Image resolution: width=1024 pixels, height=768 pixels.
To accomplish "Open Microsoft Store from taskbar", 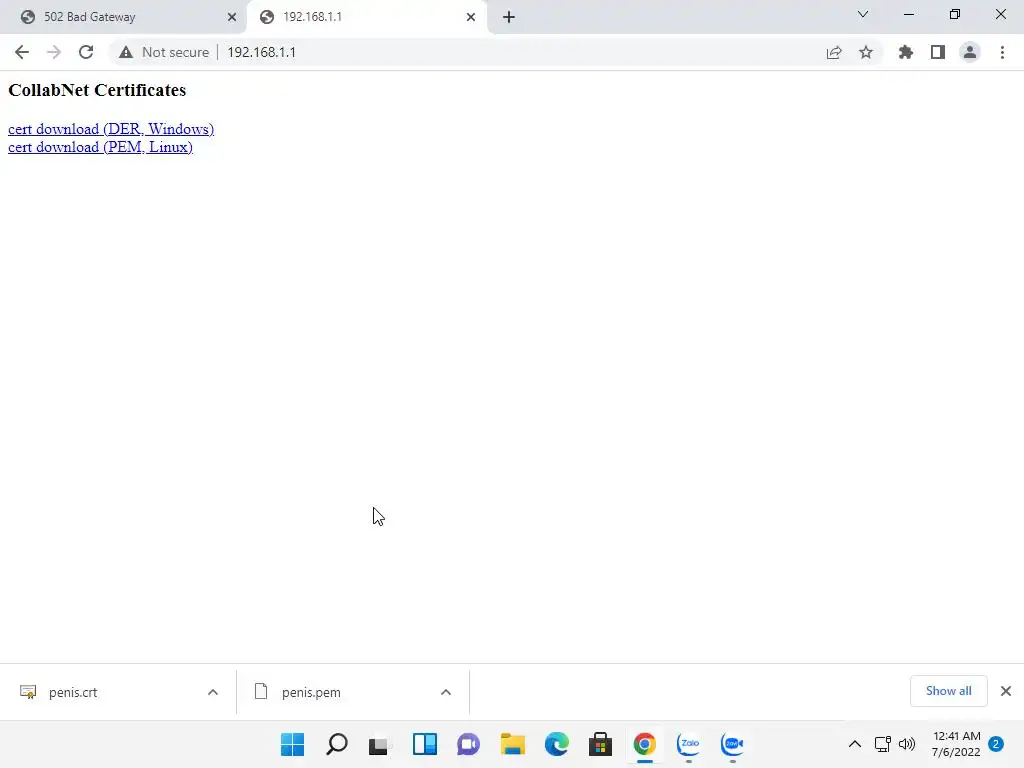I will coord(600,744).
